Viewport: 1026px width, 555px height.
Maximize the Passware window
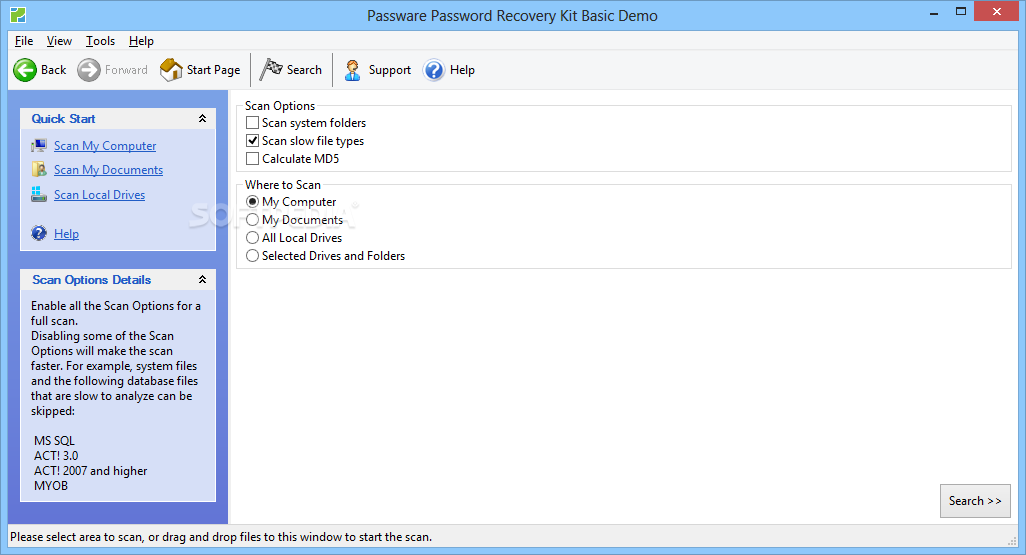pyautogui.click(x=961, y=12)
